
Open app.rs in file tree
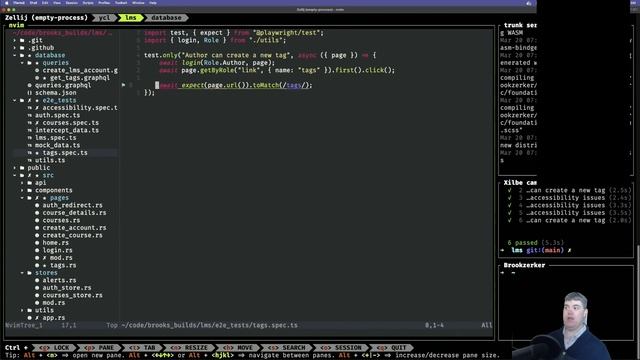54,318
